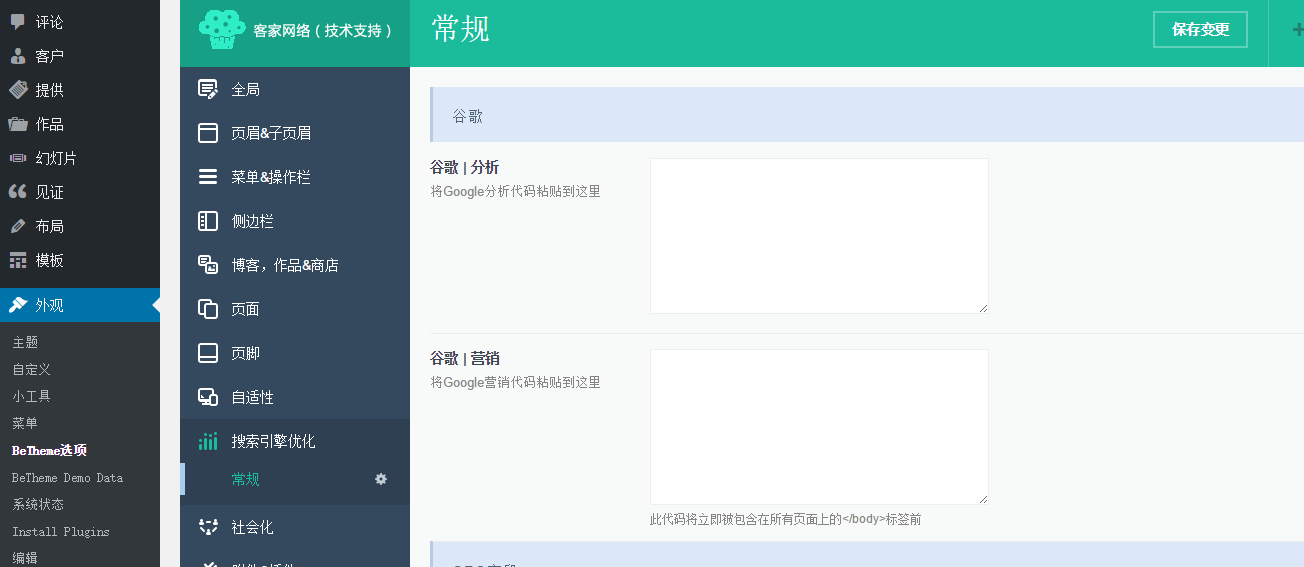Open the BeTheme Demo Data link
This screenshot has height=567, width=1304.
tap(67, 478)
